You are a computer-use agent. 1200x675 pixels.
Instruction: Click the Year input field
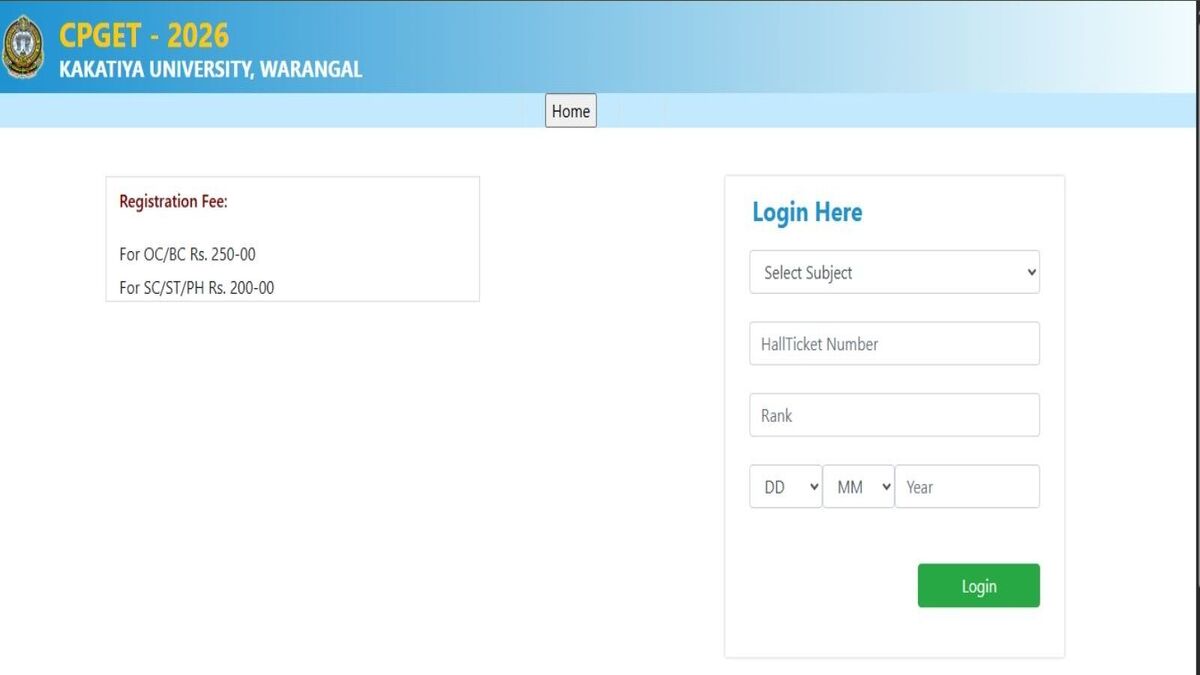[967, 487]
